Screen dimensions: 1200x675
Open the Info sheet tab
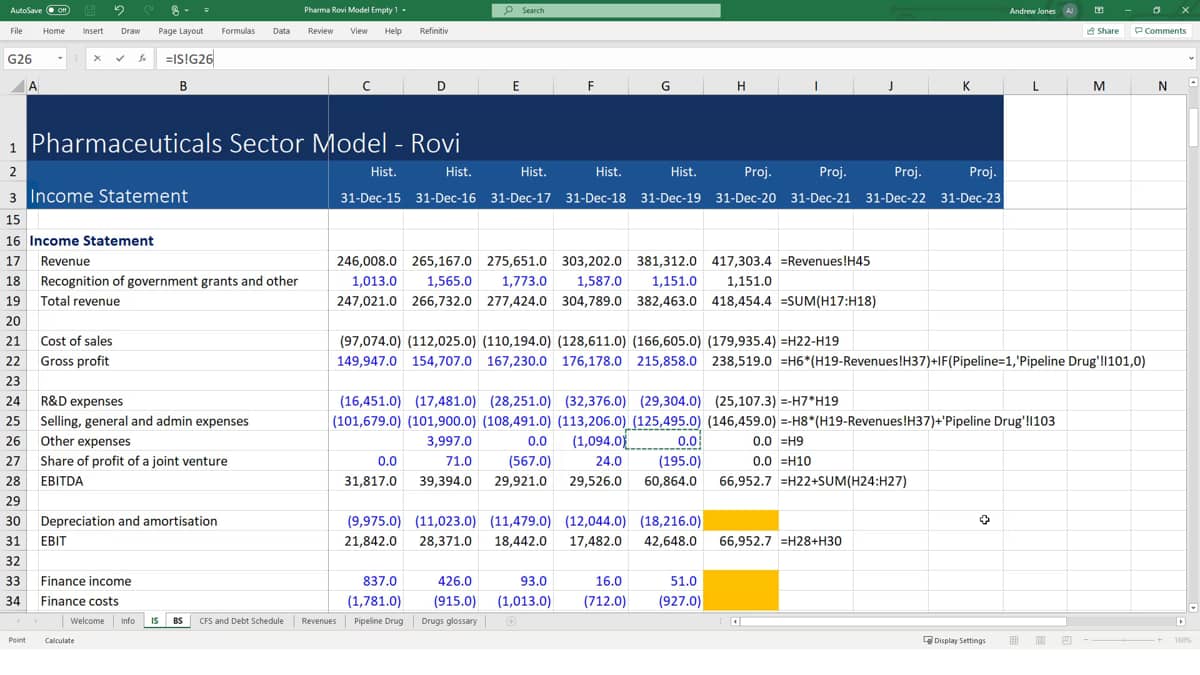[128, 621]
